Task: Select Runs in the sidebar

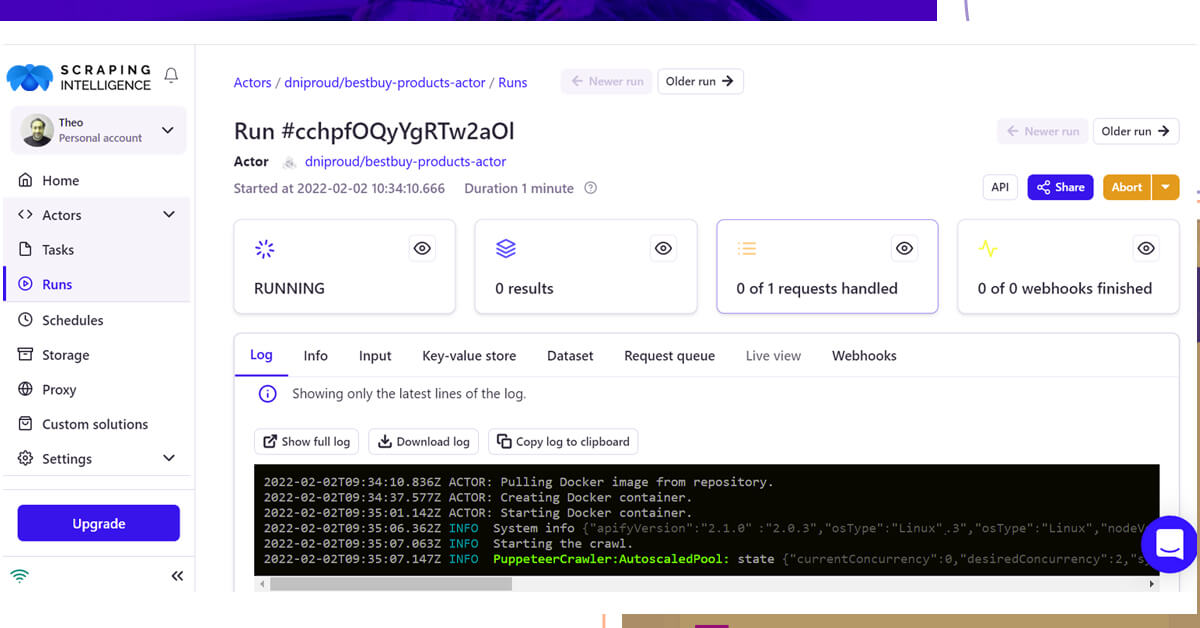Action: point(57,284)
